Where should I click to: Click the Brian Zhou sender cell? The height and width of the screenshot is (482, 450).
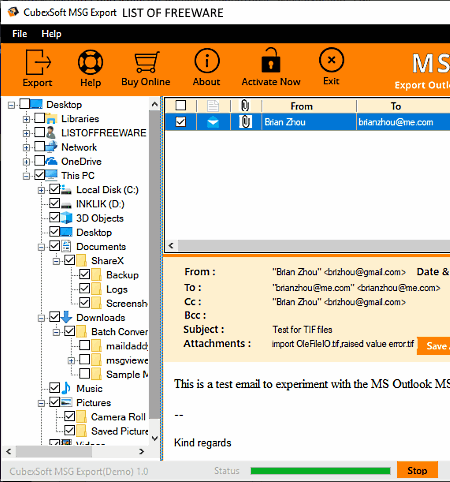tap(309, 122)
